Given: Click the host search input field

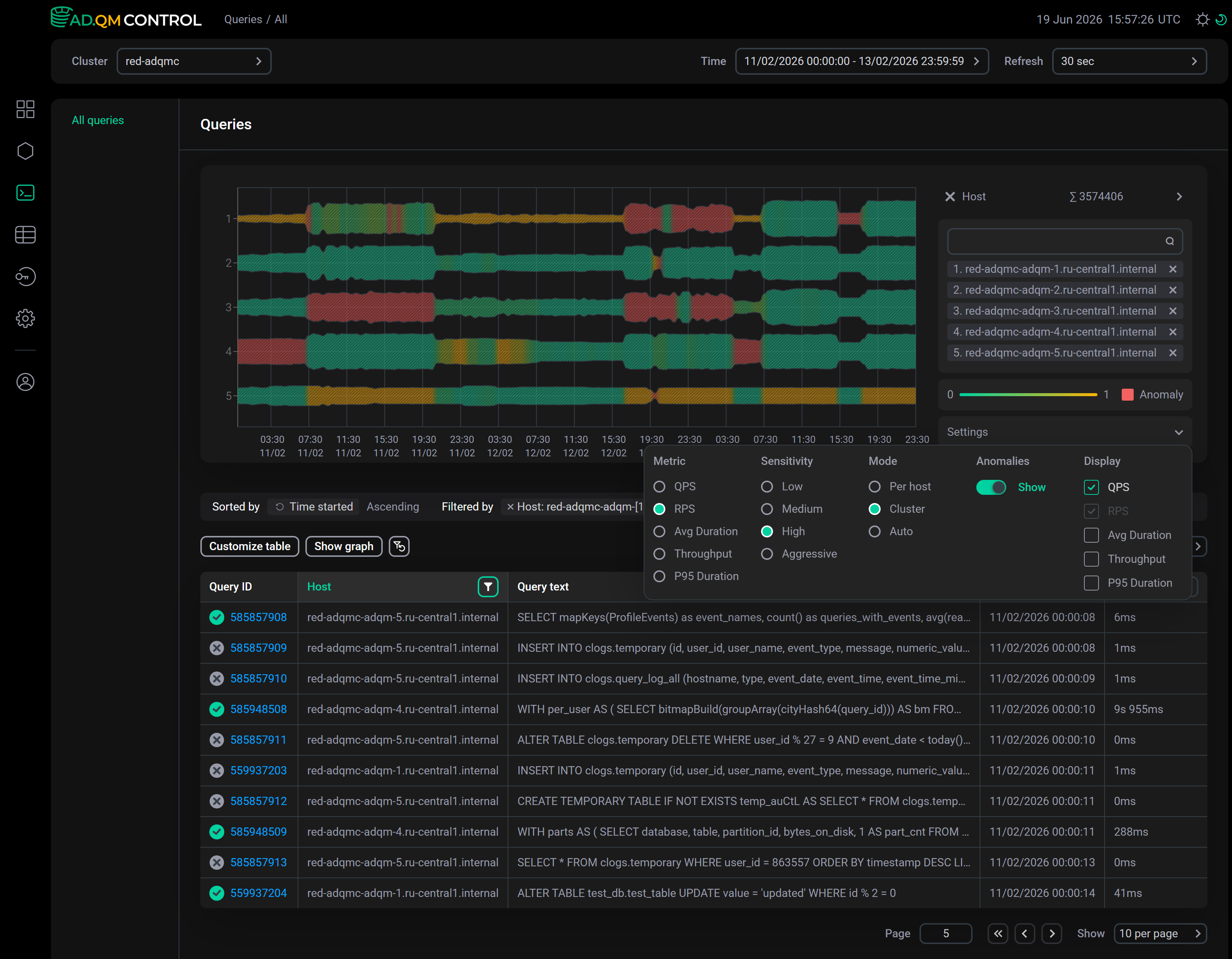Looking at the screenshot, I should 1065,241.
